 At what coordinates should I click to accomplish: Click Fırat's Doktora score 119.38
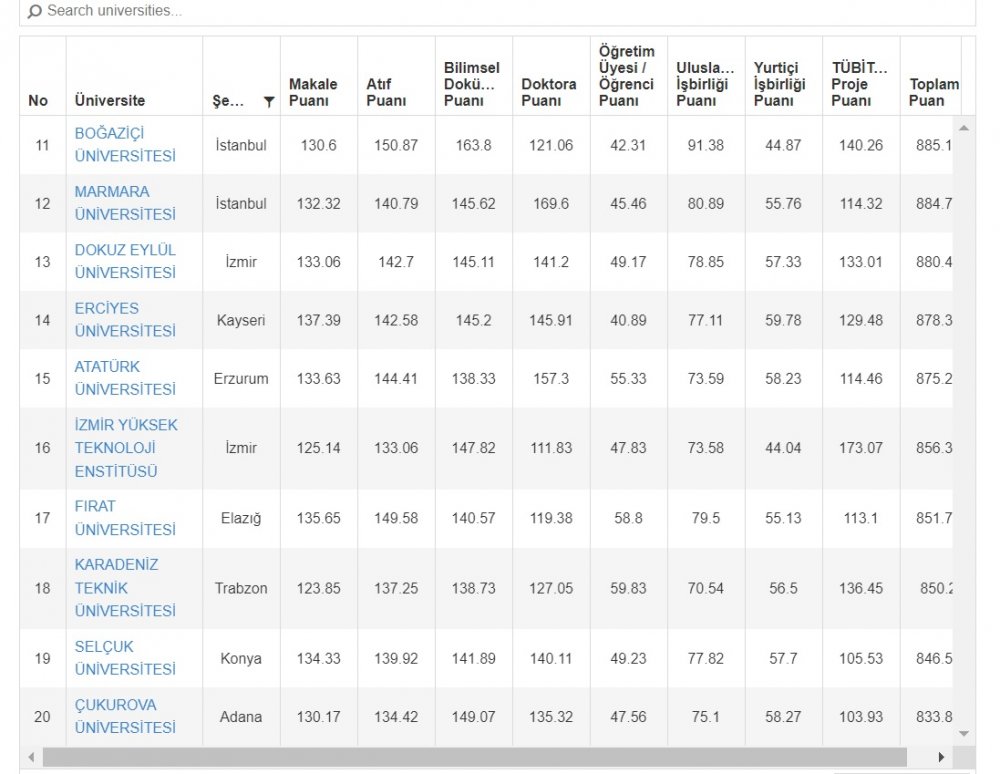(x=551, y=518)
